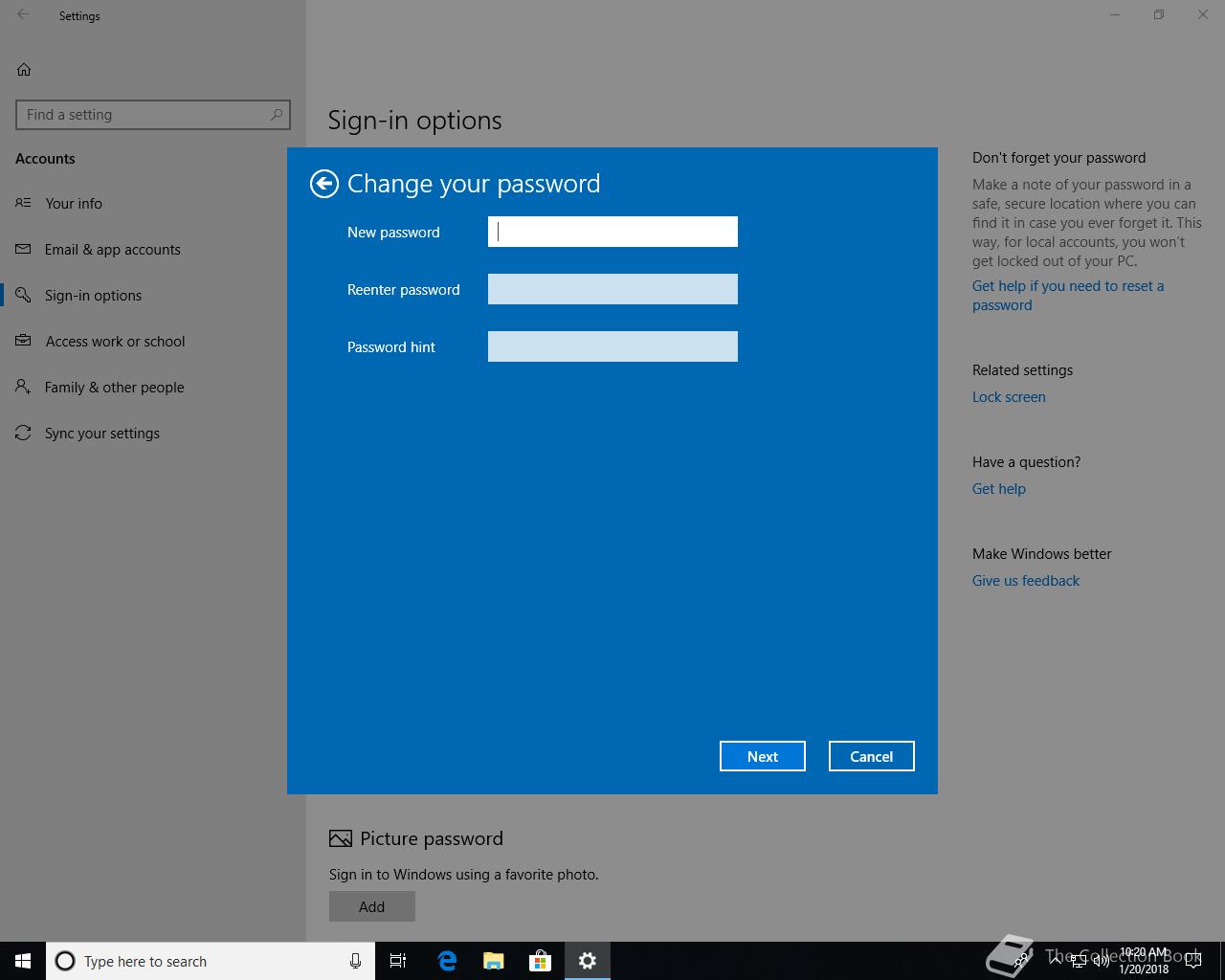Go to Email & app accounts

(112, 249)
